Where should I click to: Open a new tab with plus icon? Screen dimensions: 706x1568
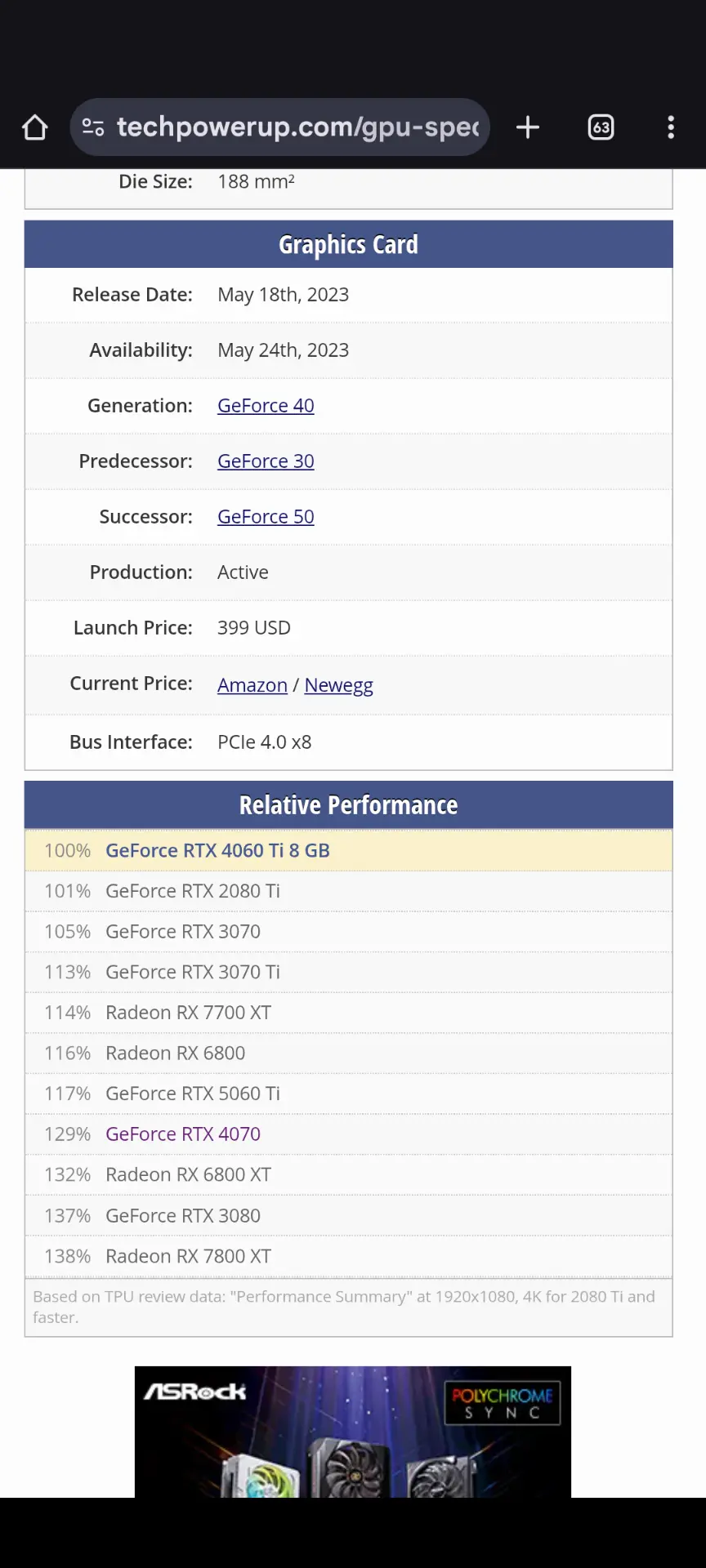[x=528, y=127]
